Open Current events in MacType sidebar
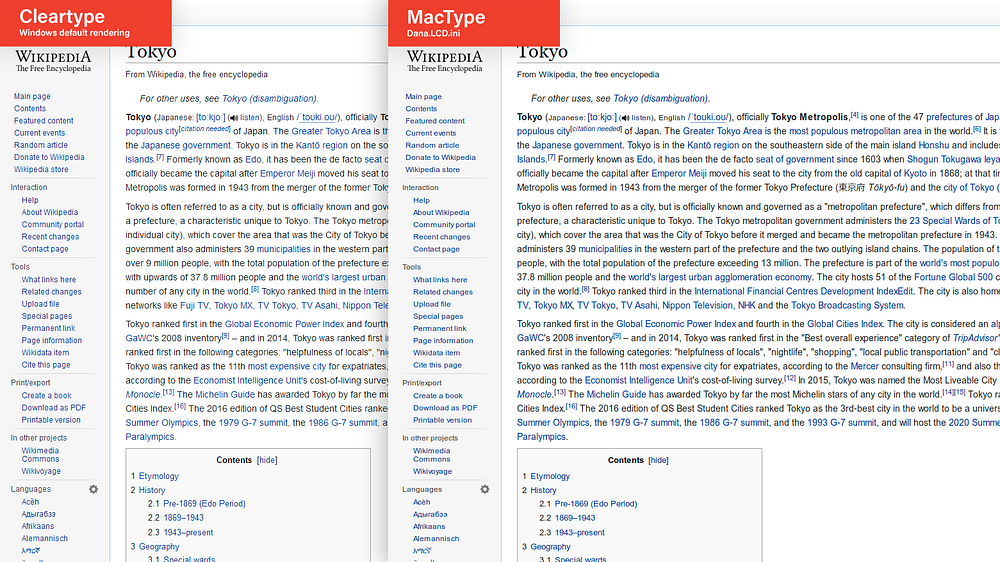The image size is (1000, 562). [430, 133]
